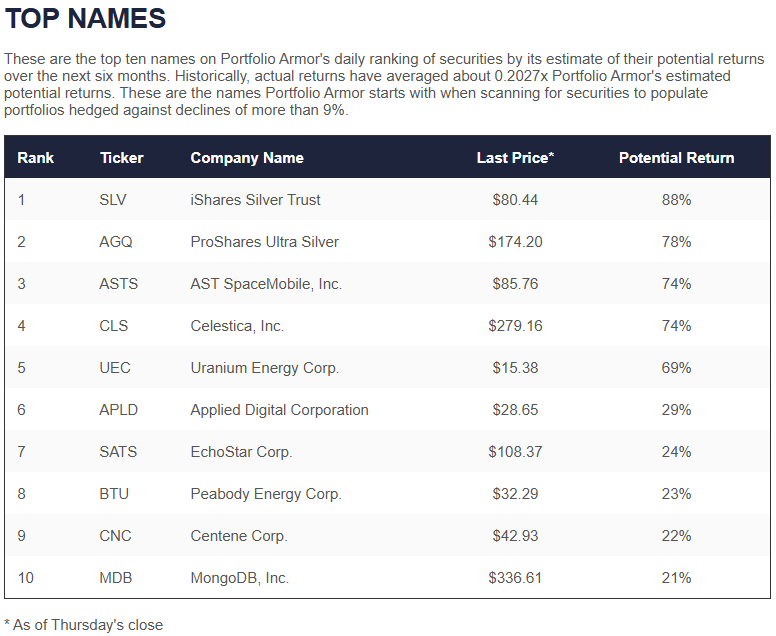This screenshot has width=776, height=636.
Task: Click Celestica, Inc. company name
Action: [x=237, y=326]
